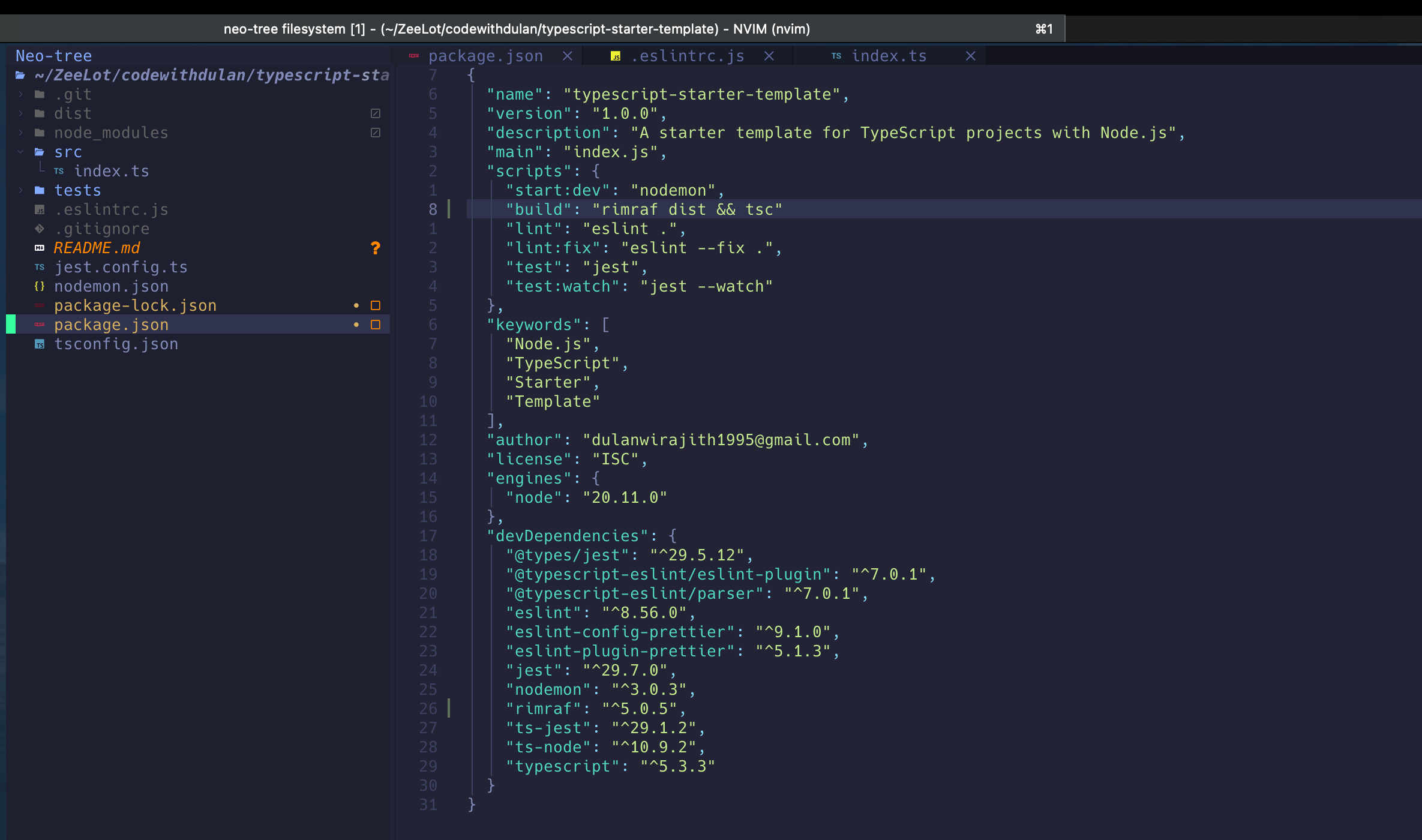Switch to the index.ts tab
Image resolution: width=1422 pixels, height=840 pixels.
click(889, 56)
